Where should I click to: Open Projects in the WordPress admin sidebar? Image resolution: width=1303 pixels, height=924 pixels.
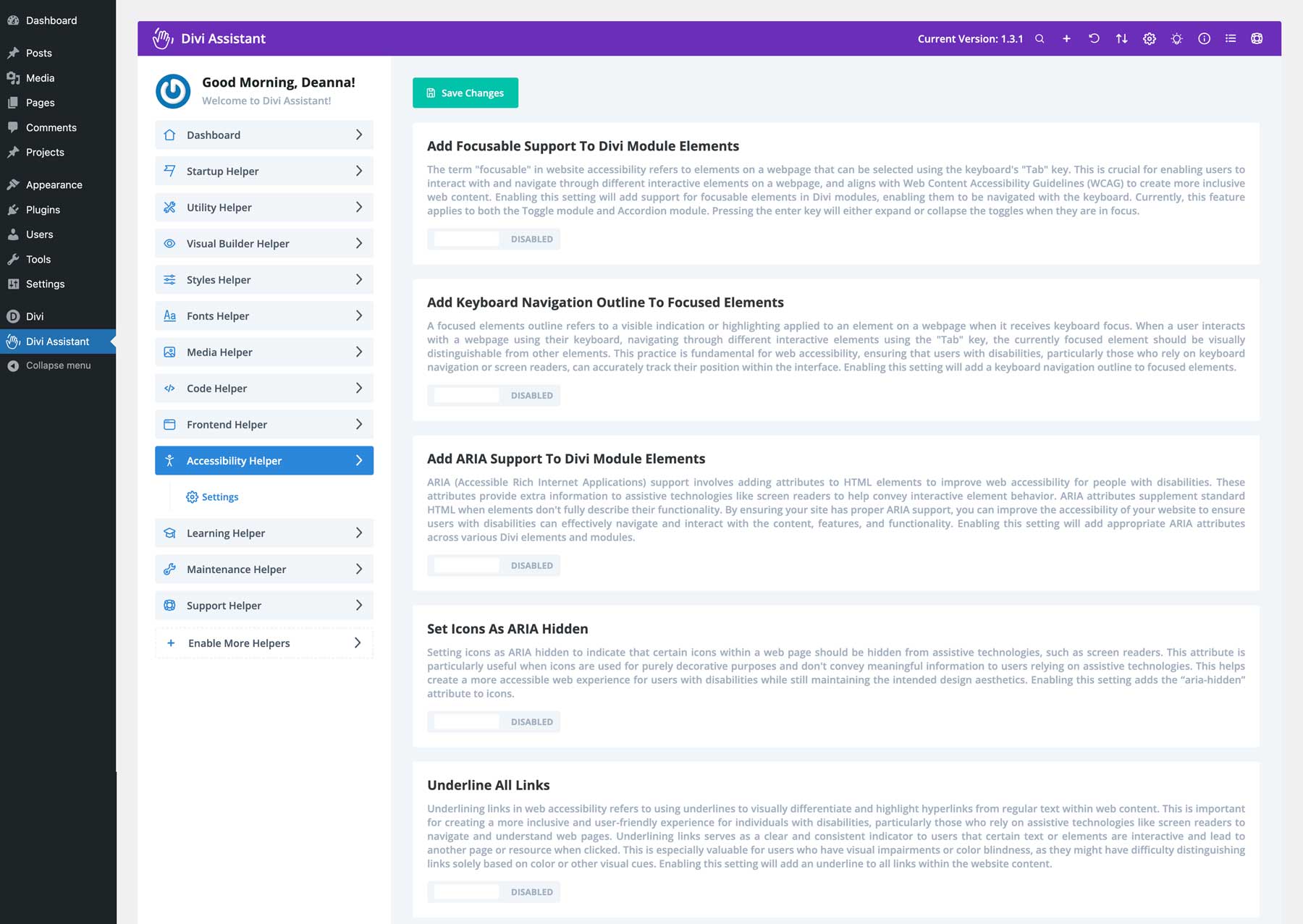pos(58,152)
